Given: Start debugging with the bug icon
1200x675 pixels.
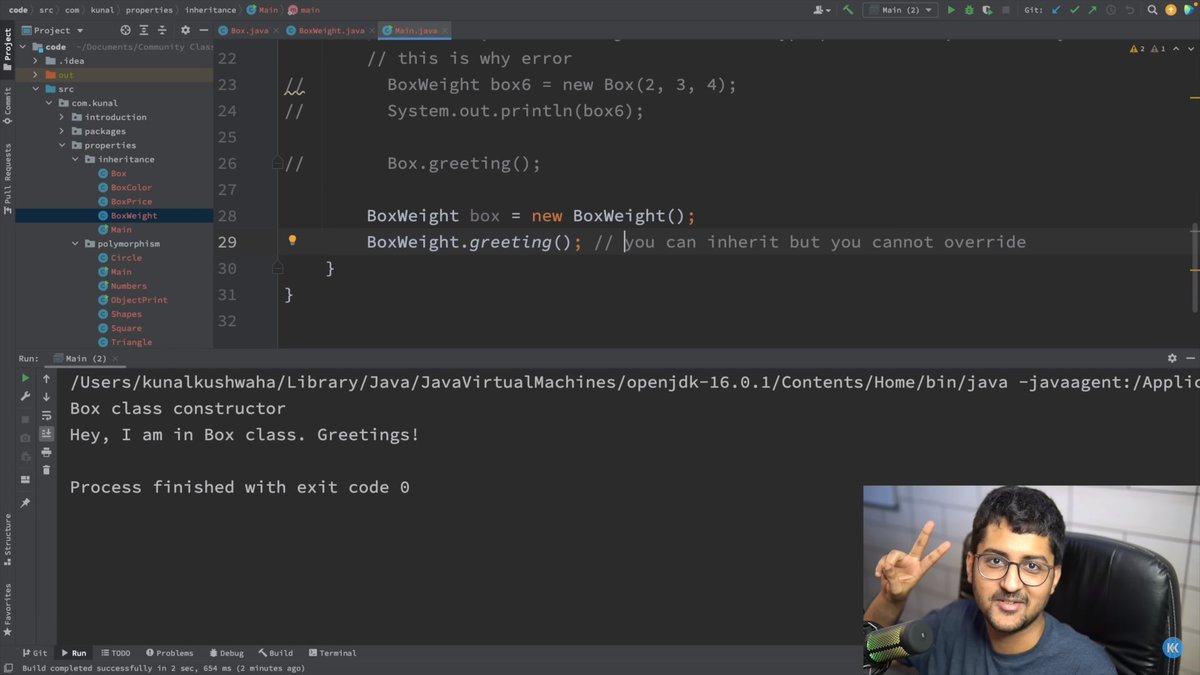Looking at the screenshot, I should point(969,10).
